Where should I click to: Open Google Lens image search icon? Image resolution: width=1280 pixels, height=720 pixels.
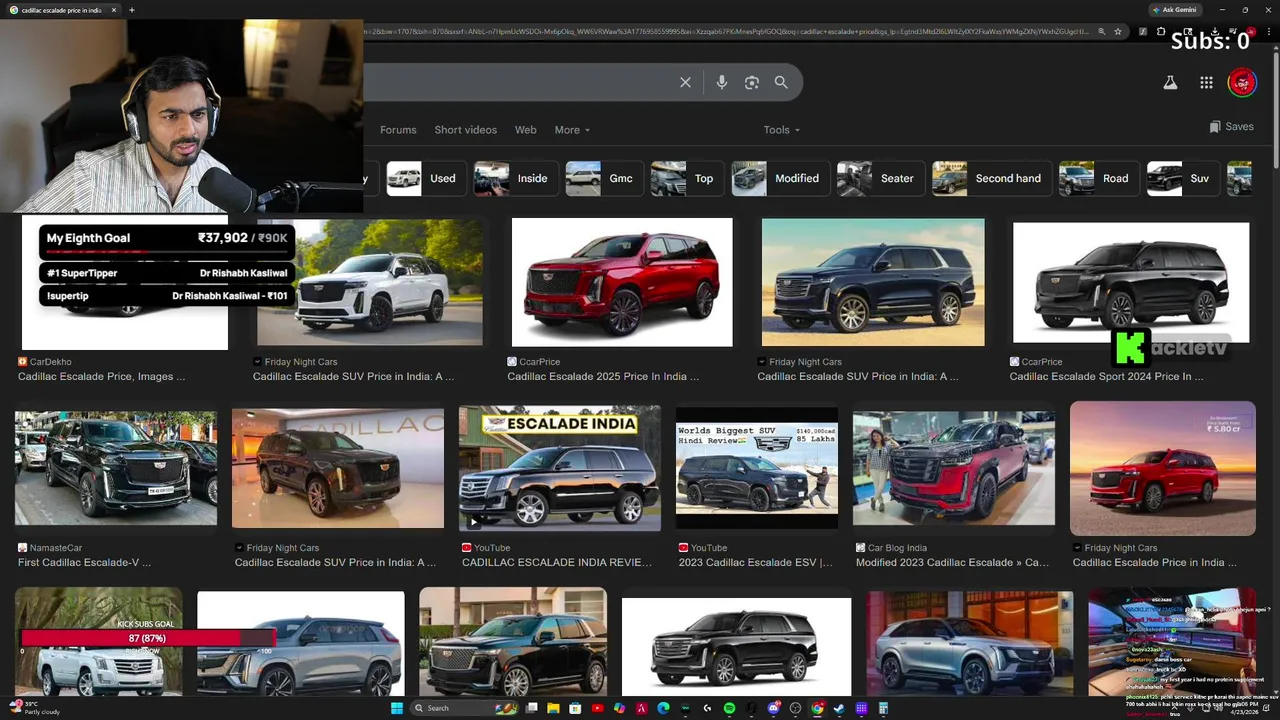pos(752,82)
